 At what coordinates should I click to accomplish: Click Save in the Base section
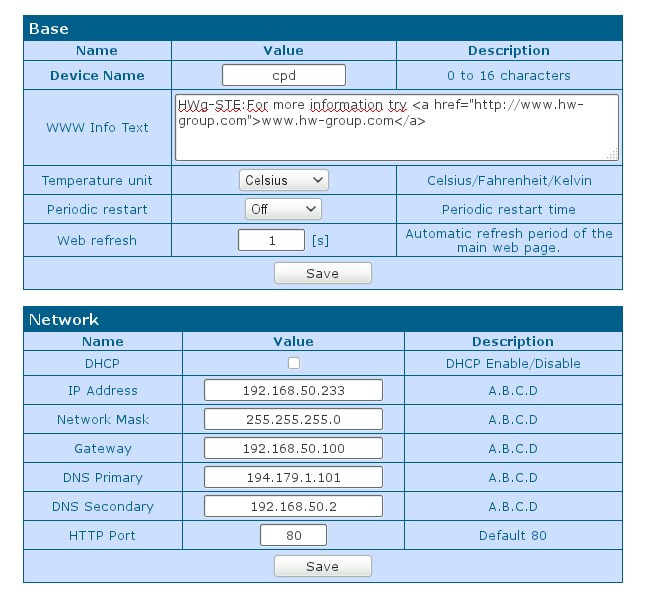tap(322, 273)
